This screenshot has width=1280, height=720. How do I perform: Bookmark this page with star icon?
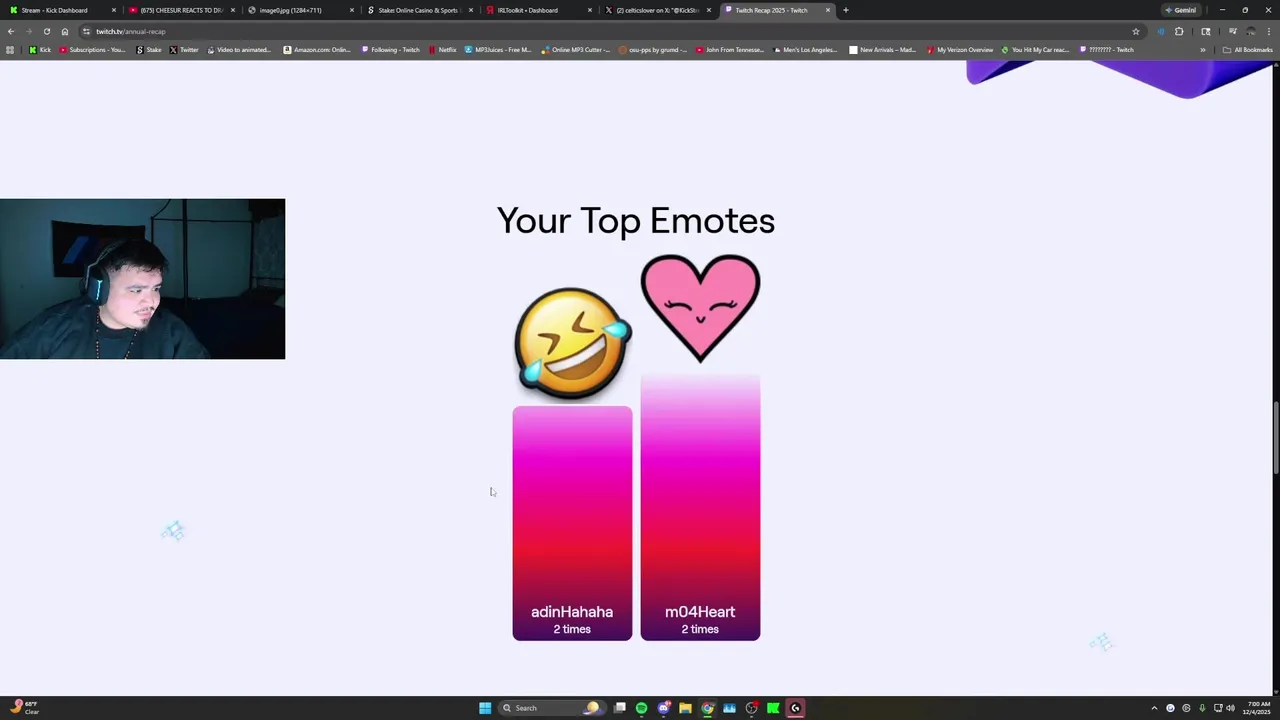point(1136,31)
